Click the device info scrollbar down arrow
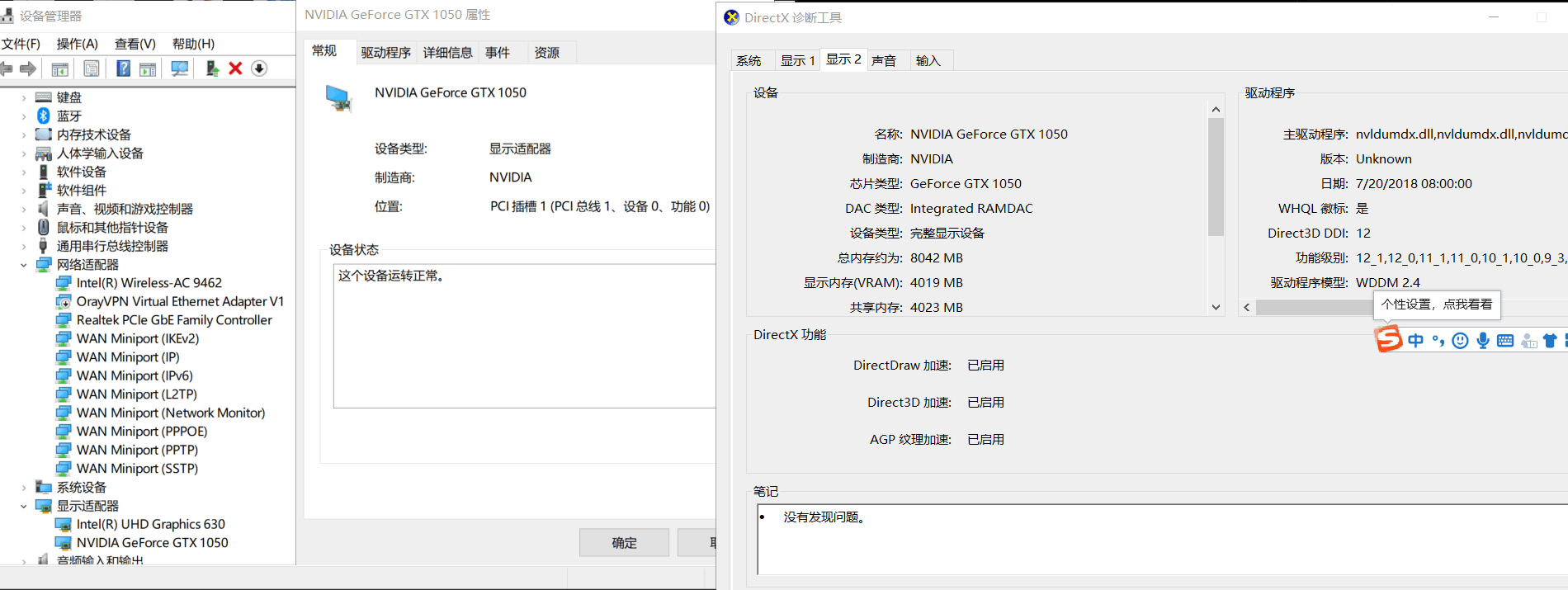Viewport: 1568px width, 590px height. click(1216, 307)
